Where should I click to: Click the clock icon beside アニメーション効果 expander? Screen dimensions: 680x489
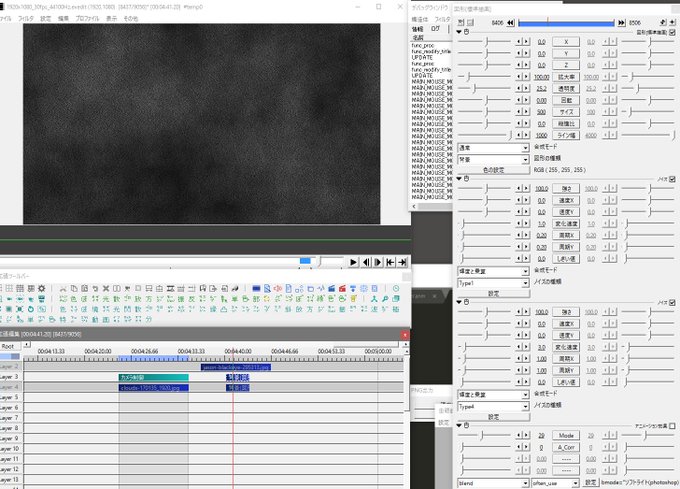pos(467,425)
